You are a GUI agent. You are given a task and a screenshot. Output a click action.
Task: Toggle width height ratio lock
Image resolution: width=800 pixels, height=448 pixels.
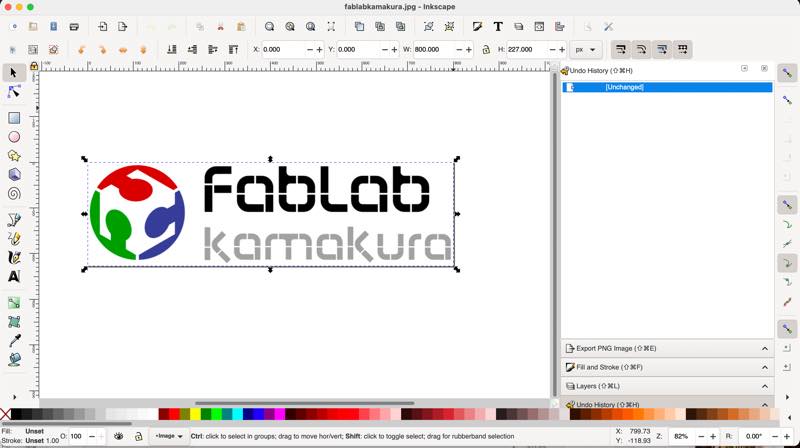tap(486, 49)
